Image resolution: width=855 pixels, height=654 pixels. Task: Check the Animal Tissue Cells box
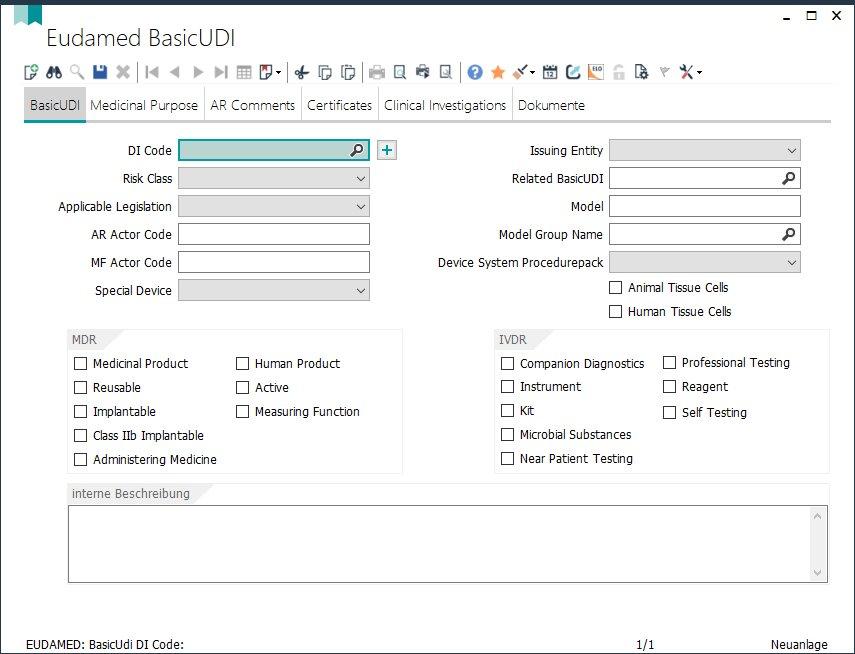pos(615,287)
